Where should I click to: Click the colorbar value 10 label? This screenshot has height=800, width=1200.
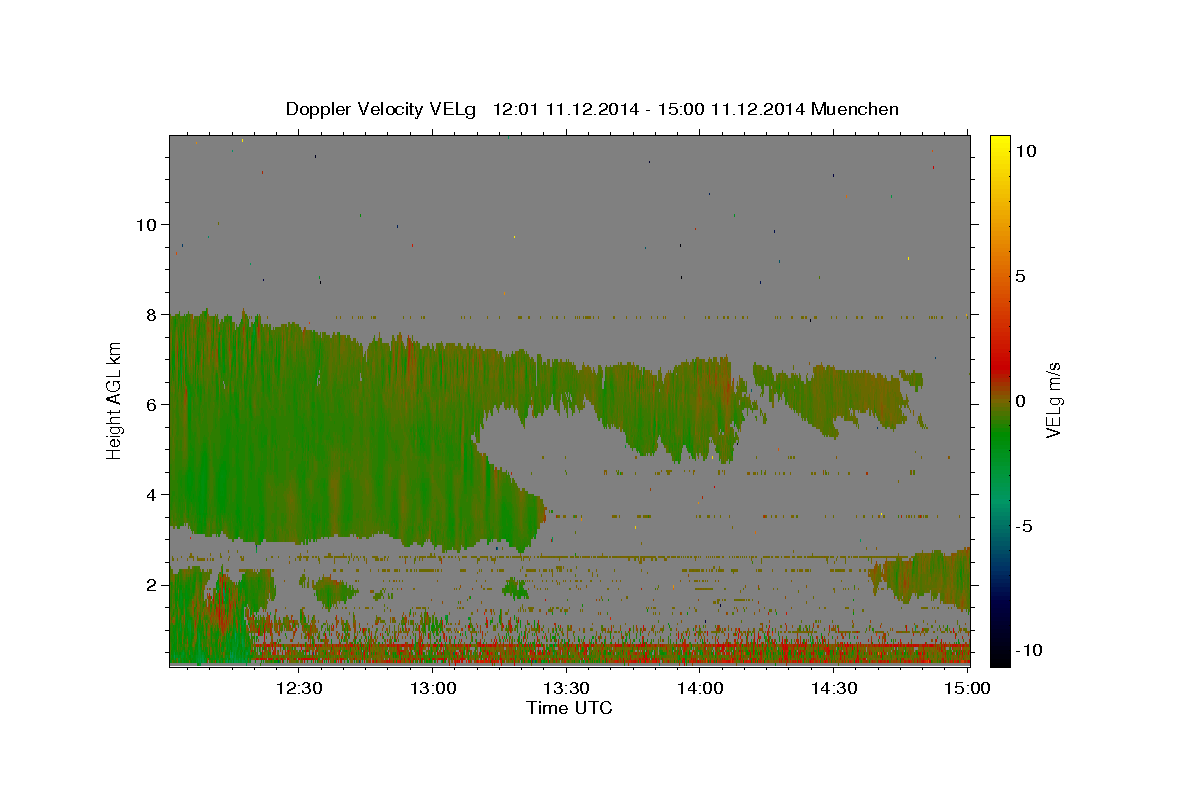[x=1025, y=150]
